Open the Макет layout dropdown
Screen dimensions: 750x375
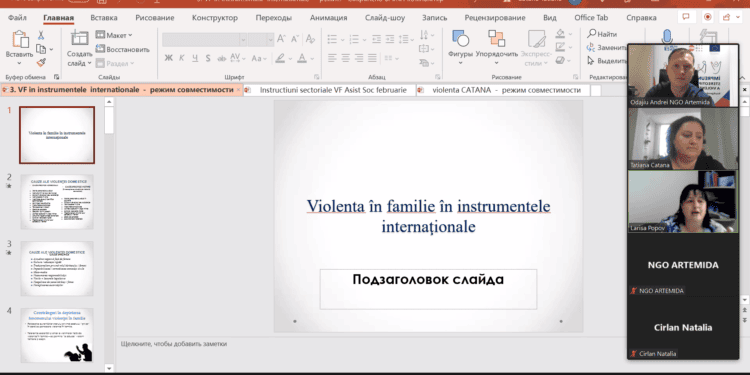[114, 35]
